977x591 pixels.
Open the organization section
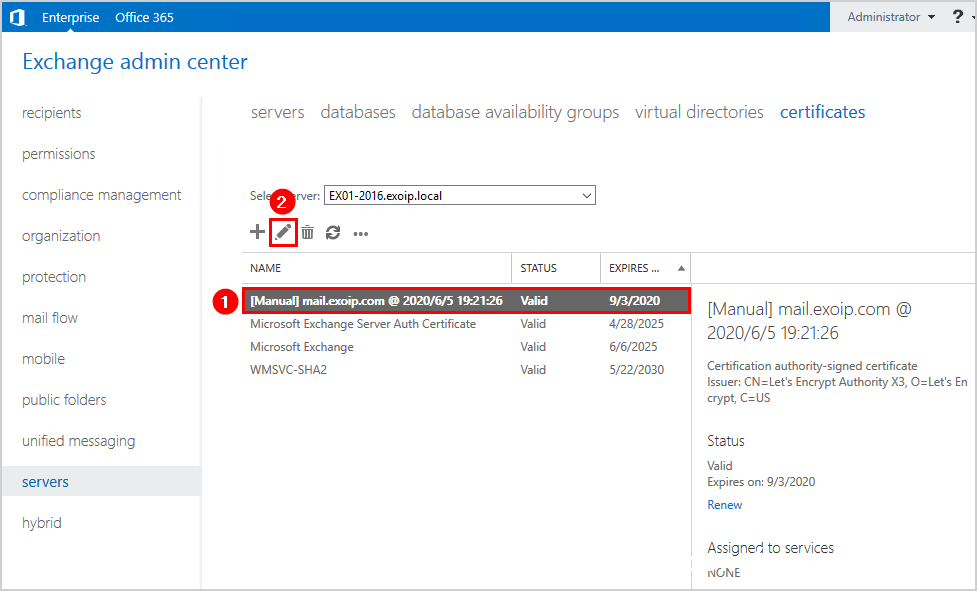click(x=61, y=236)
